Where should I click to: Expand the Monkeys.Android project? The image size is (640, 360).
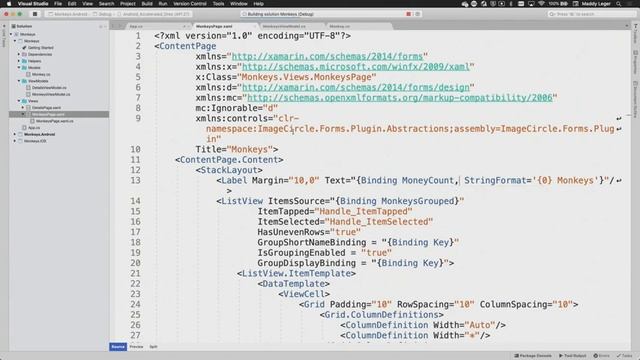click(15, 134)
